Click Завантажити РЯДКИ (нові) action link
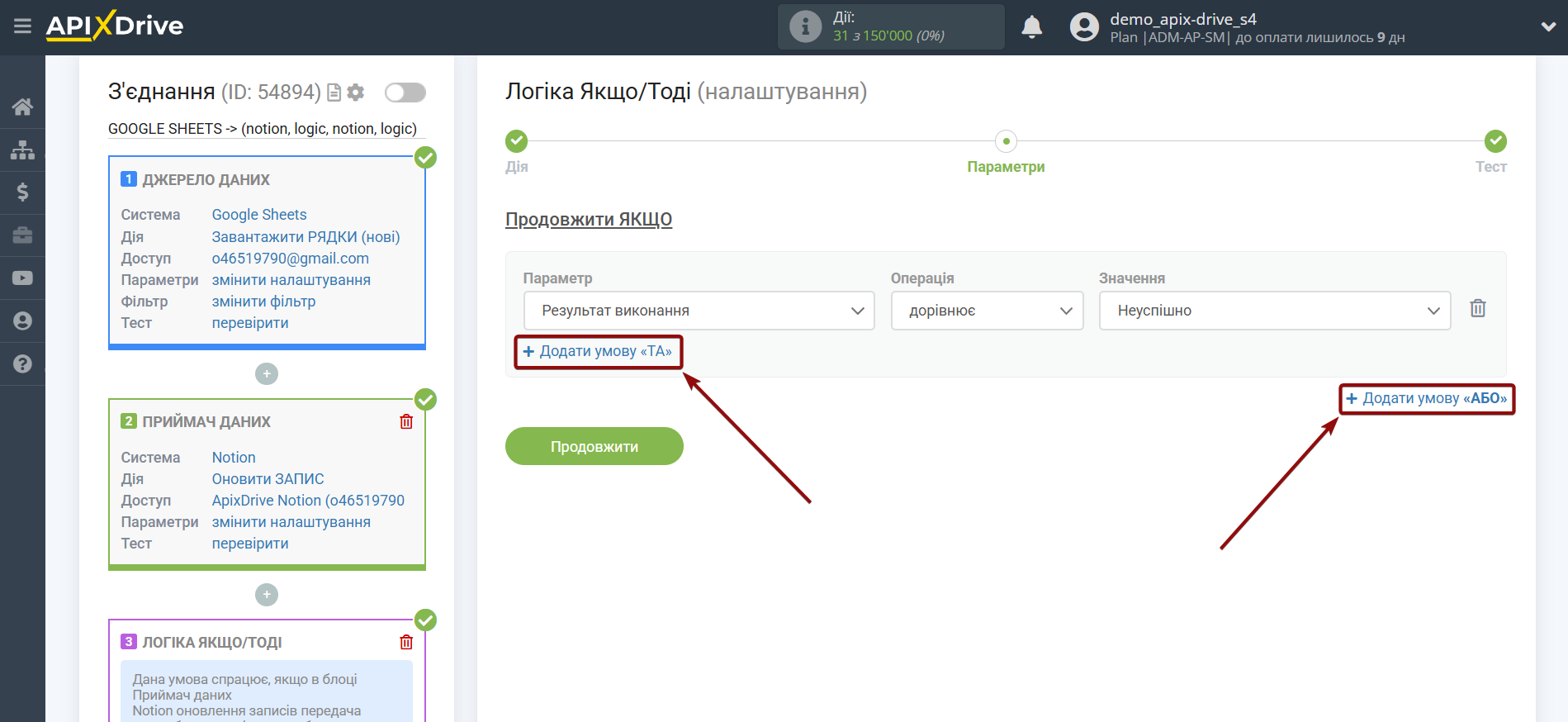This screenshot has width=1568, height=722. click(306, 237)
